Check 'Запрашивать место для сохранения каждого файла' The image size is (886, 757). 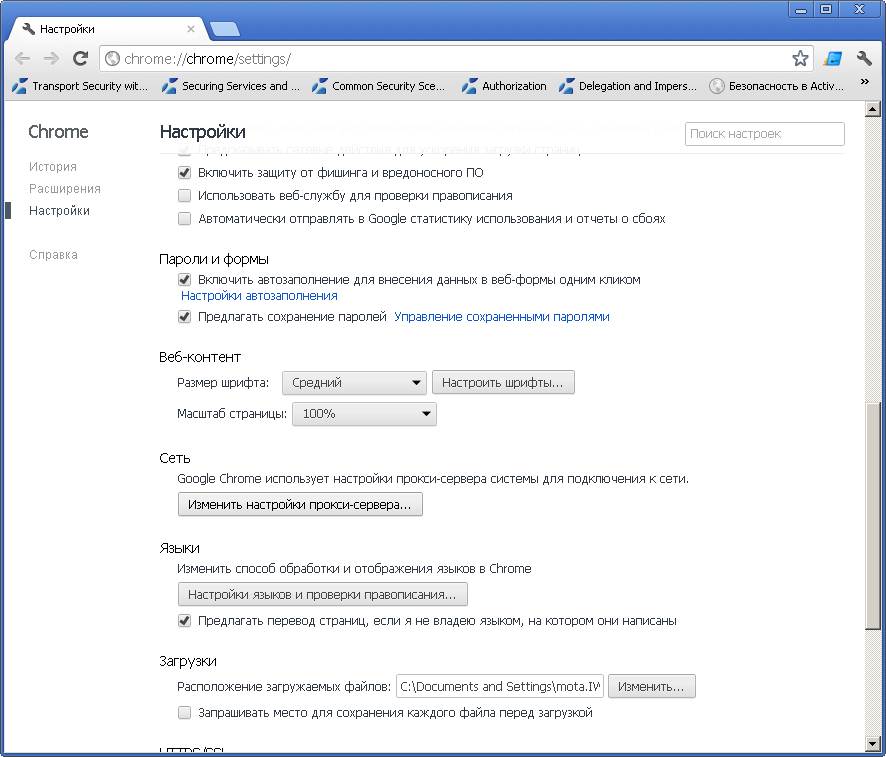pos(184,712)
